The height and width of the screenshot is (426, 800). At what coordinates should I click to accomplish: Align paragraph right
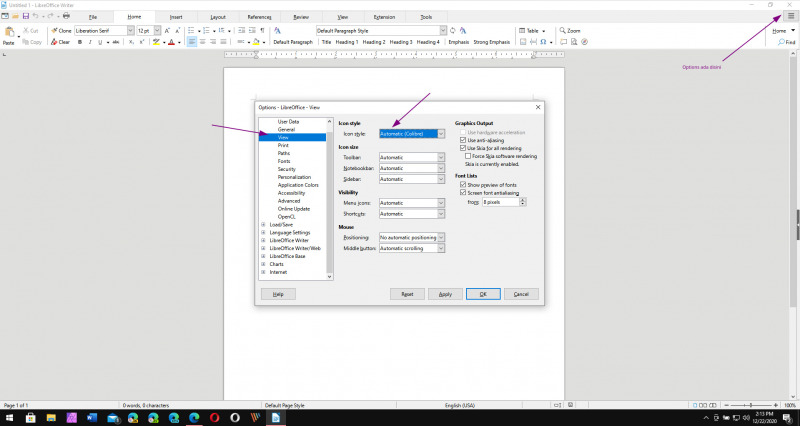pos(213,42)
